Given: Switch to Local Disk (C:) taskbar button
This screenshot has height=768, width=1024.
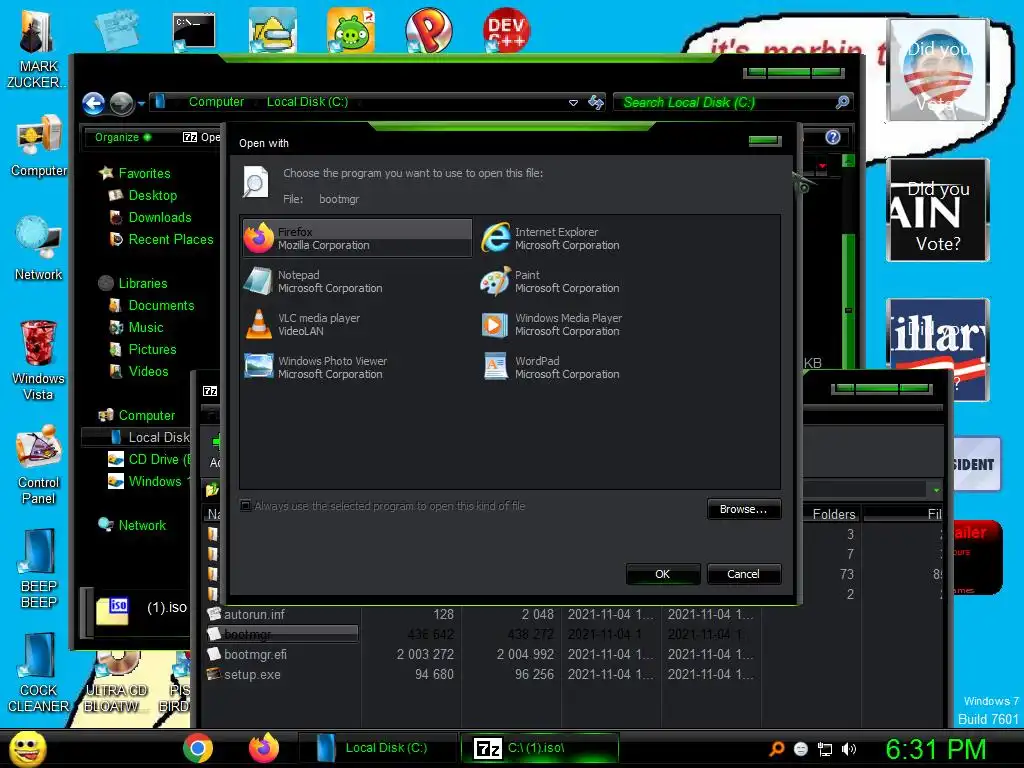Looking at the screenshot, I should pos(377,748).
